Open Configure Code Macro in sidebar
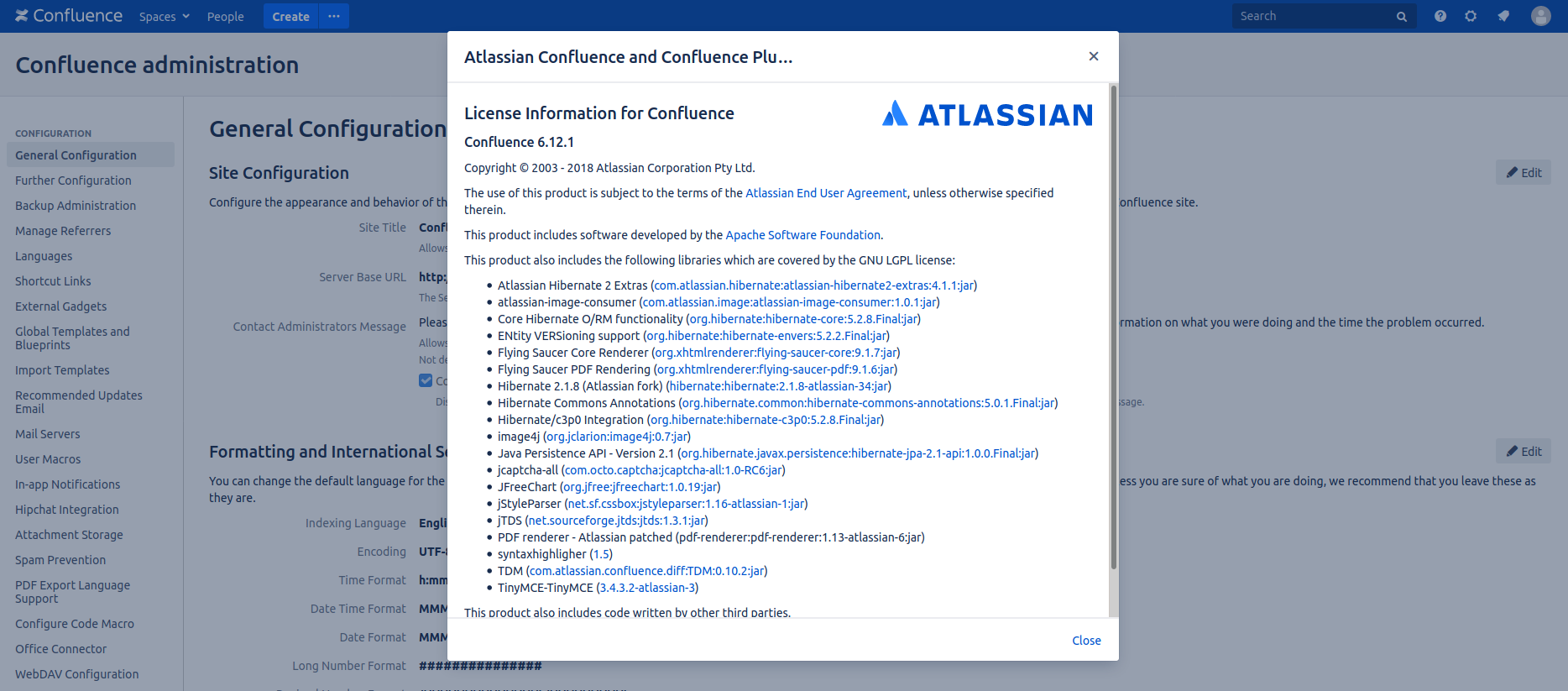The image size is (1568, 691). 75,624
